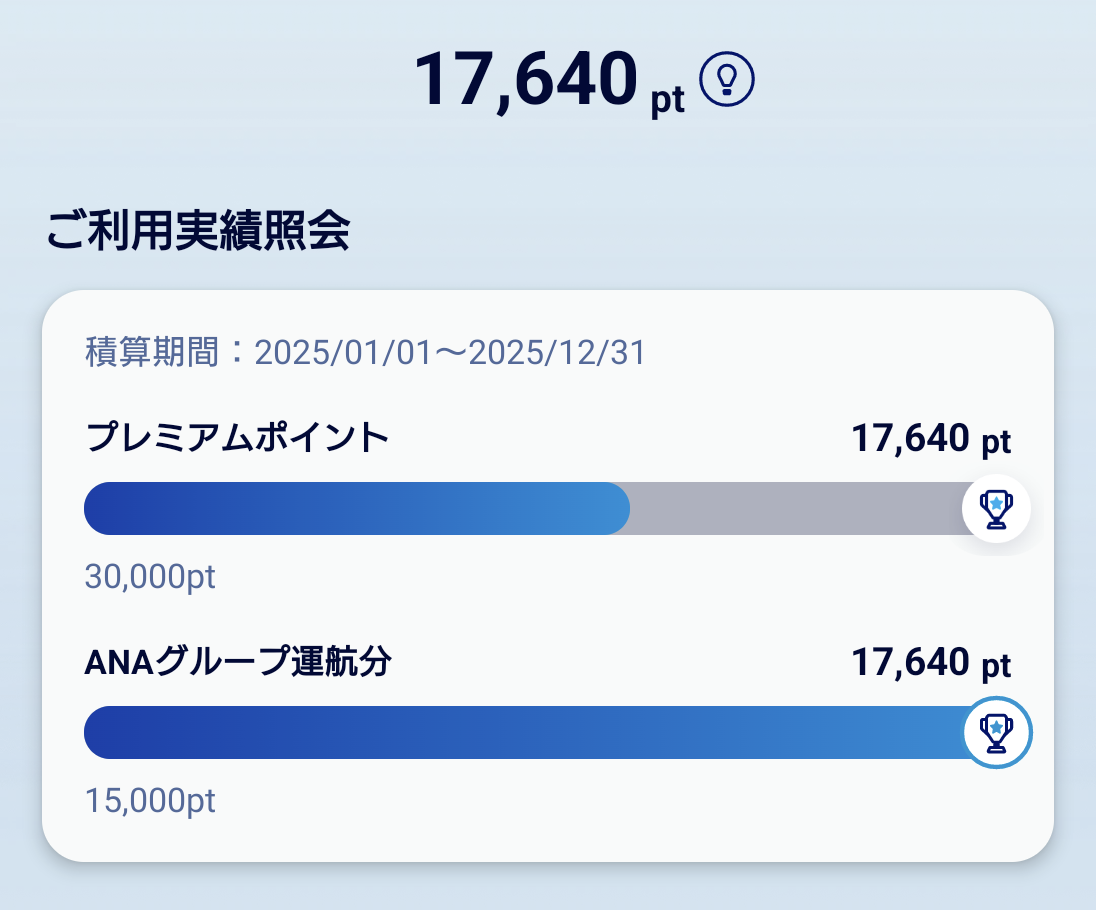Image resolution: width=1096 pixels, height=910 pixels.
Task: Tap the lightbulb hint icon beside 17,640 pt
Action: [727, 79]
